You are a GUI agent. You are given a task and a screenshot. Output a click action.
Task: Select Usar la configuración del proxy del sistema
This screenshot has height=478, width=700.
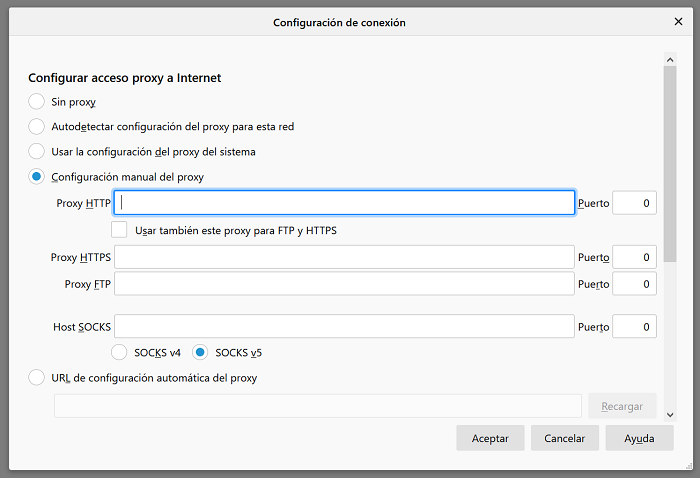[37, 152]
